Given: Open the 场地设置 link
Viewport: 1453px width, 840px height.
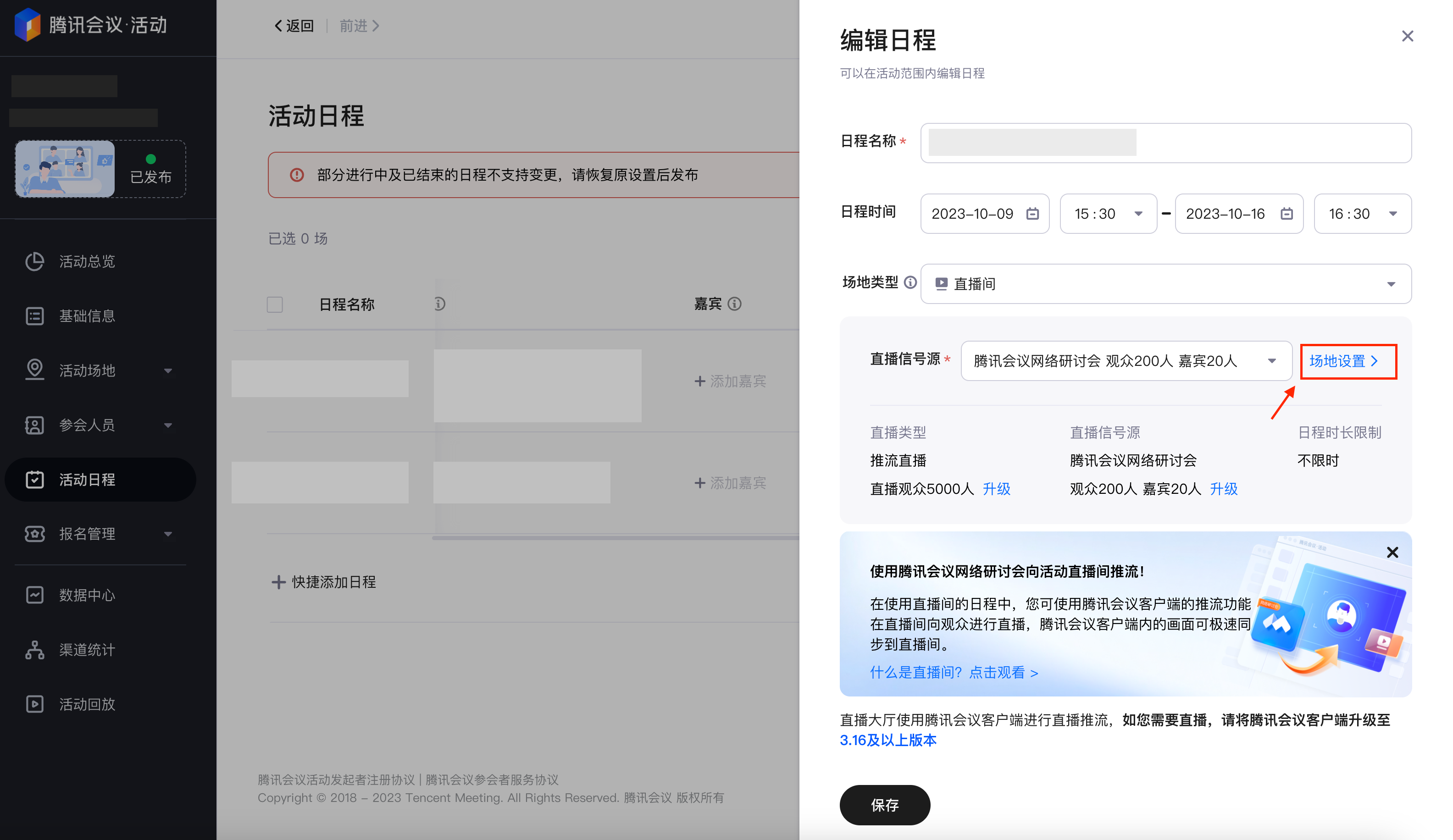Looking at the screenshot, I should (x=1344, y=361).
